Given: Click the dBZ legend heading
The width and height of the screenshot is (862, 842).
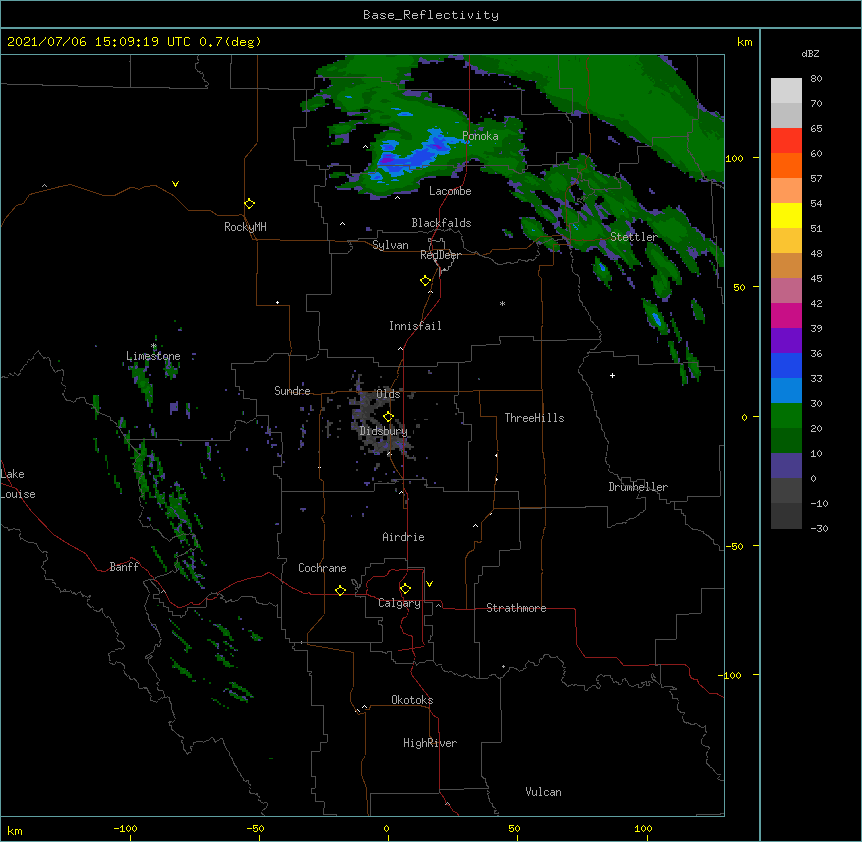Looking at the screenshot, I should 810,54.
